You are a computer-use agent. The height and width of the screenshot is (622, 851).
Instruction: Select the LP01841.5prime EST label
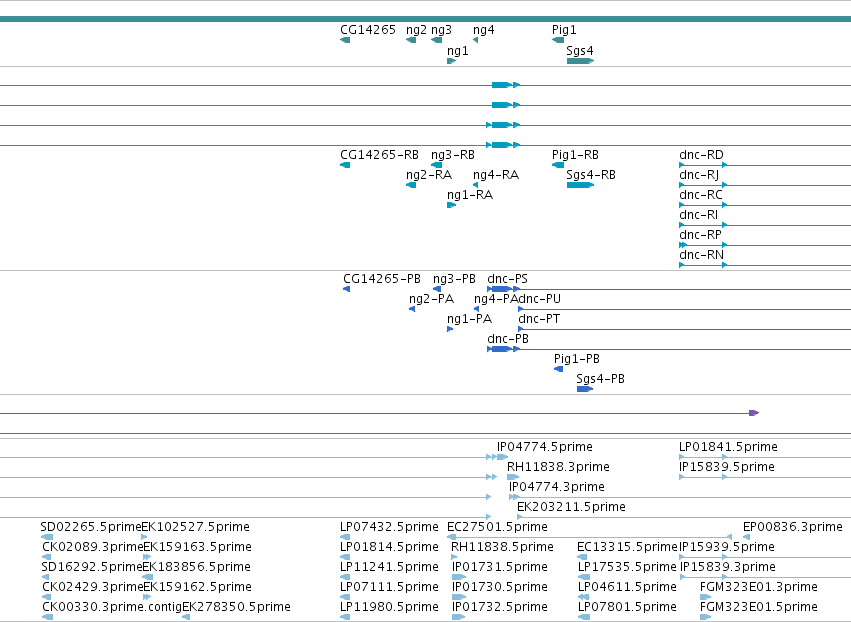coord(728,447)
